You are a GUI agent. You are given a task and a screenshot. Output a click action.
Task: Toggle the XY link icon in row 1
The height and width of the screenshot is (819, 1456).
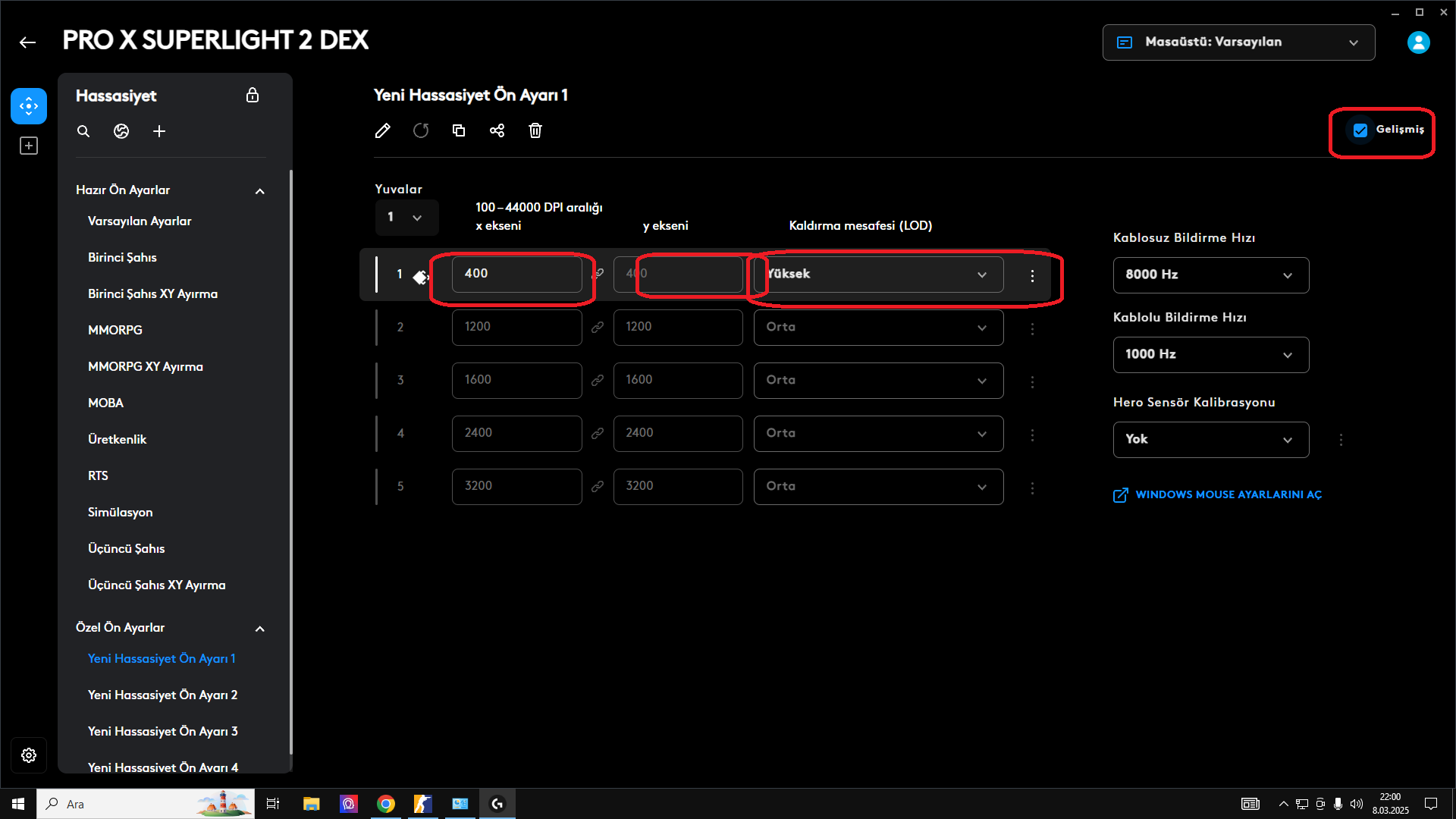(598, 274)
